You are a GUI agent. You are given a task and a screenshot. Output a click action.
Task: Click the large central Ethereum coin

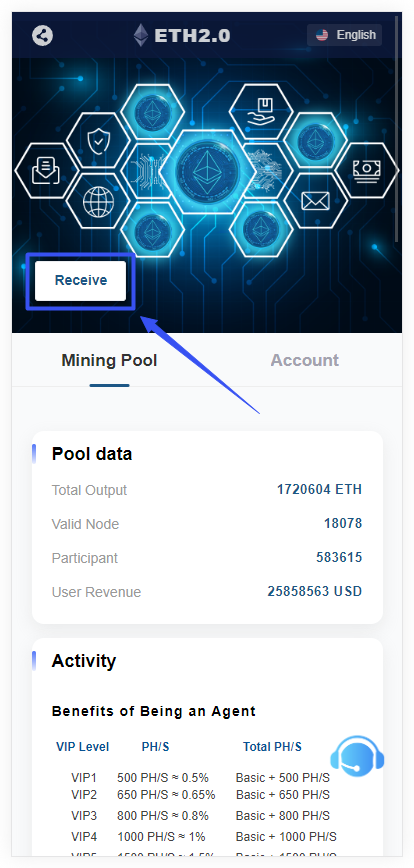point(208,170)
